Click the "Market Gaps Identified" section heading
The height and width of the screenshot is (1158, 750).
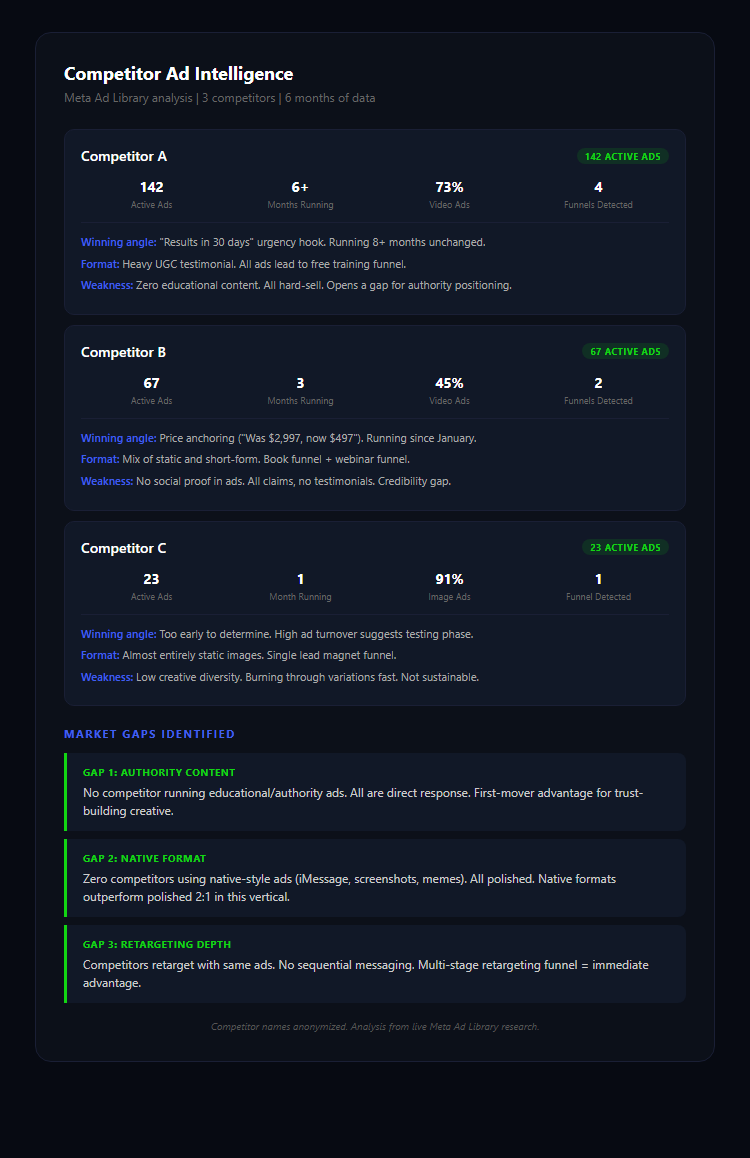(149, 734)
